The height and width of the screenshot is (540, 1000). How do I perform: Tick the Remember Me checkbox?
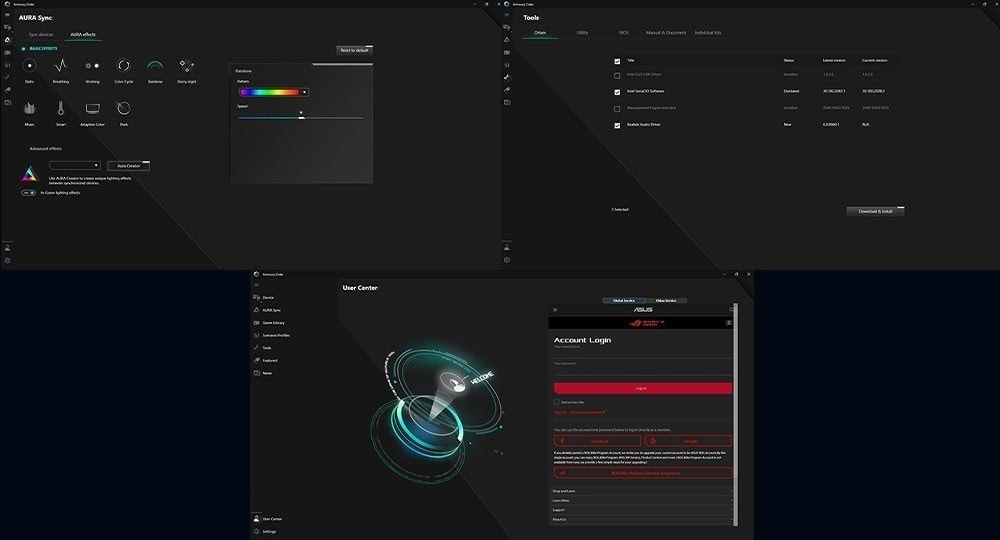click(557, 402)
